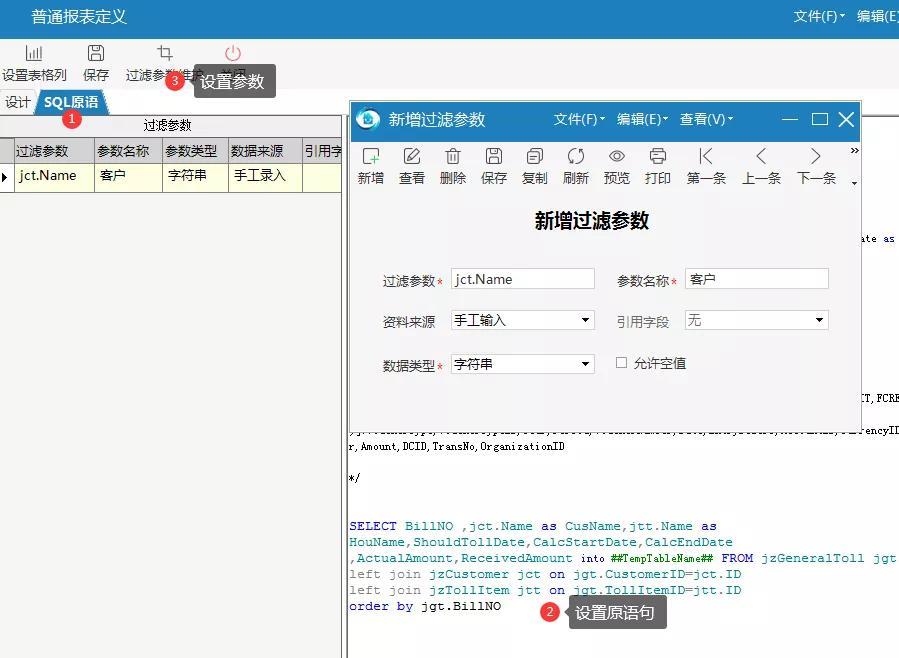
Task: Open the 数据类型 dropdown
Action: tap(585, 364)
